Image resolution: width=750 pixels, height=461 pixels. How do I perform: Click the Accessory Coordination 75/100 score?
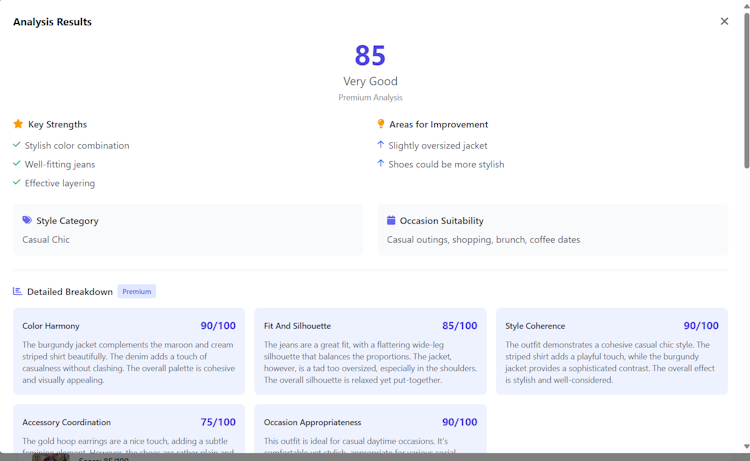(x=218, y=422)
